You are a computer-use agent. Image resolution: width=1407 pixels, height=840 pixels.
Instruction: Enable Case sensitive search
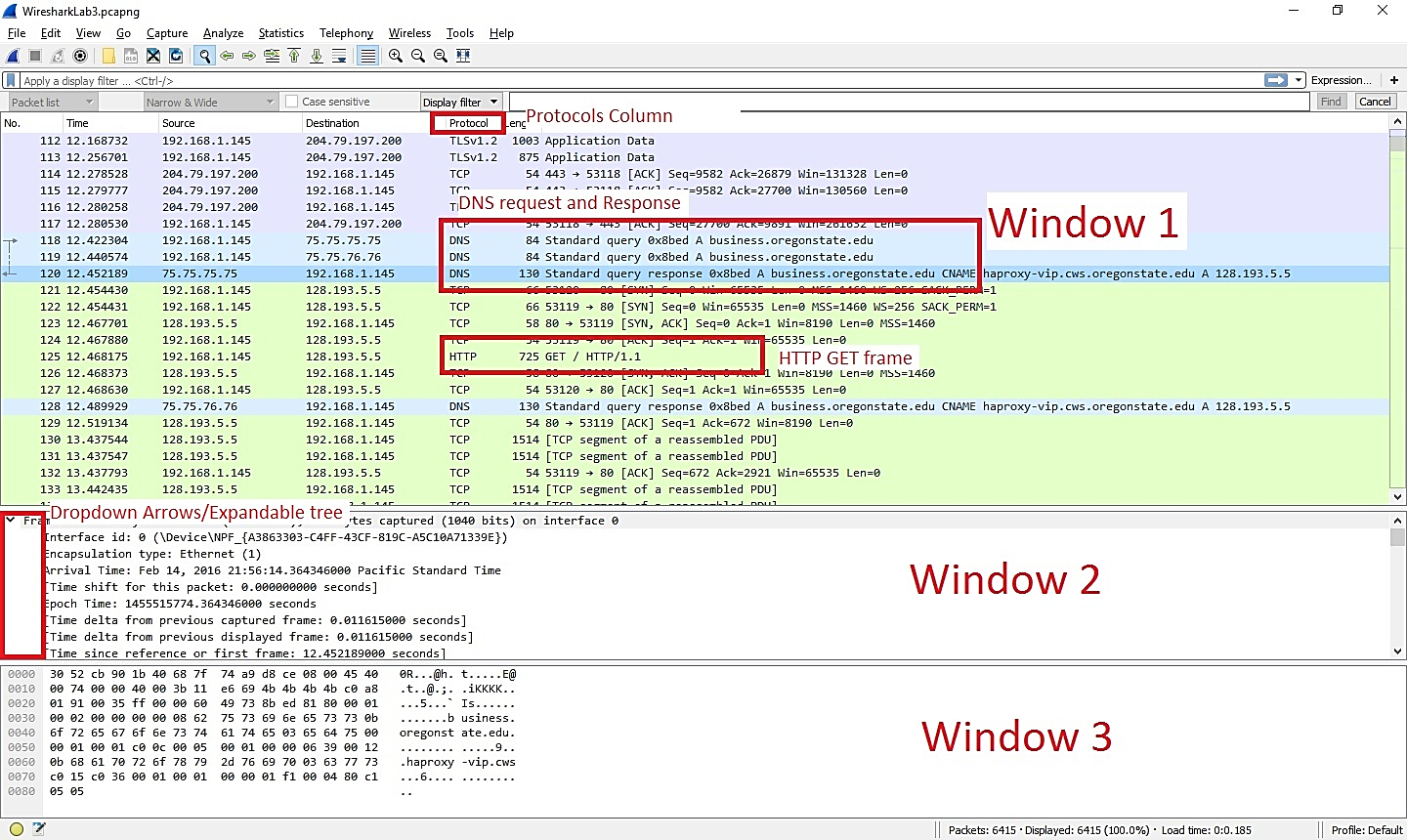327,102
